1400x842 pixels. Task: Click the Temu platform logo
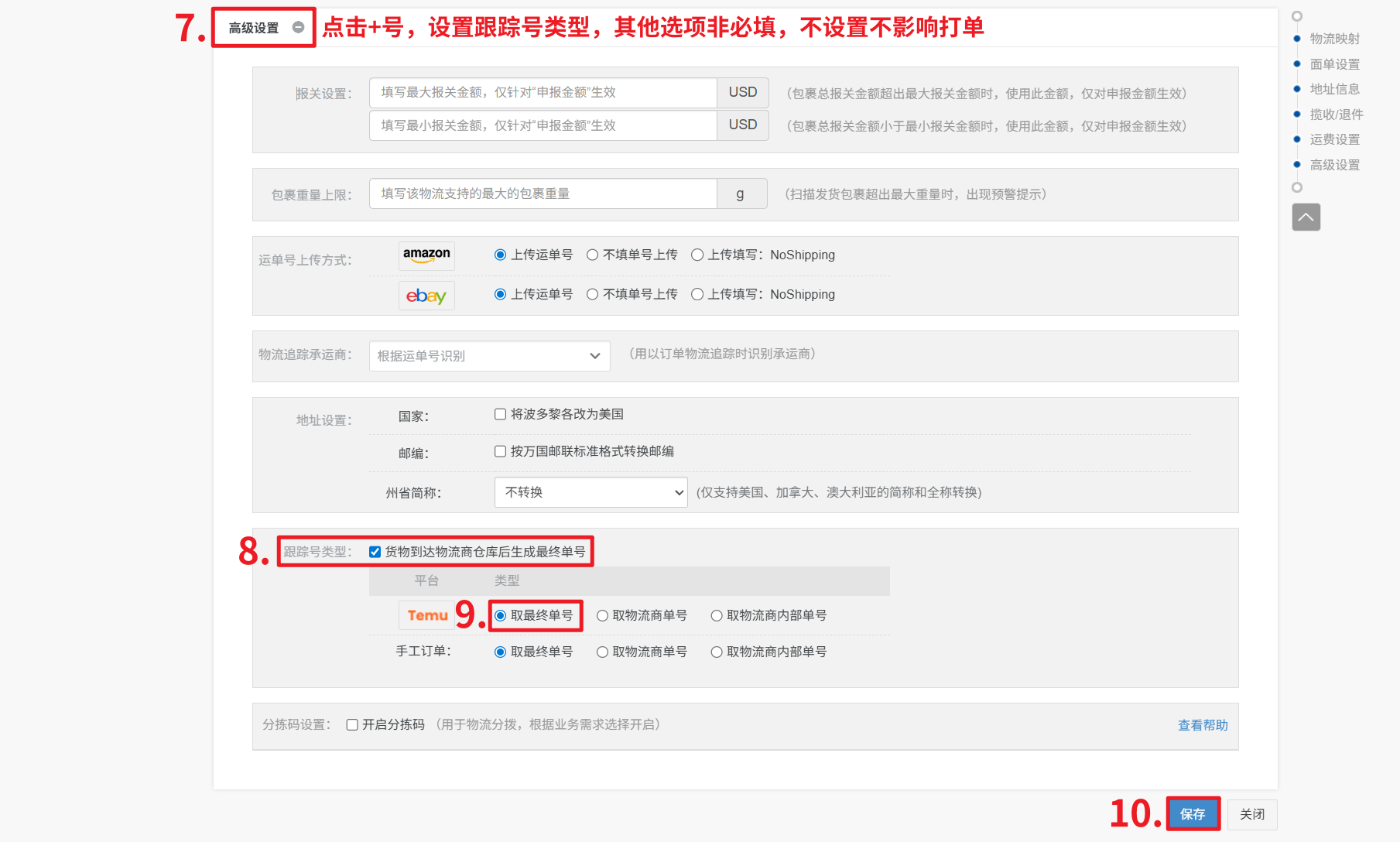click(x=427, y=615)
